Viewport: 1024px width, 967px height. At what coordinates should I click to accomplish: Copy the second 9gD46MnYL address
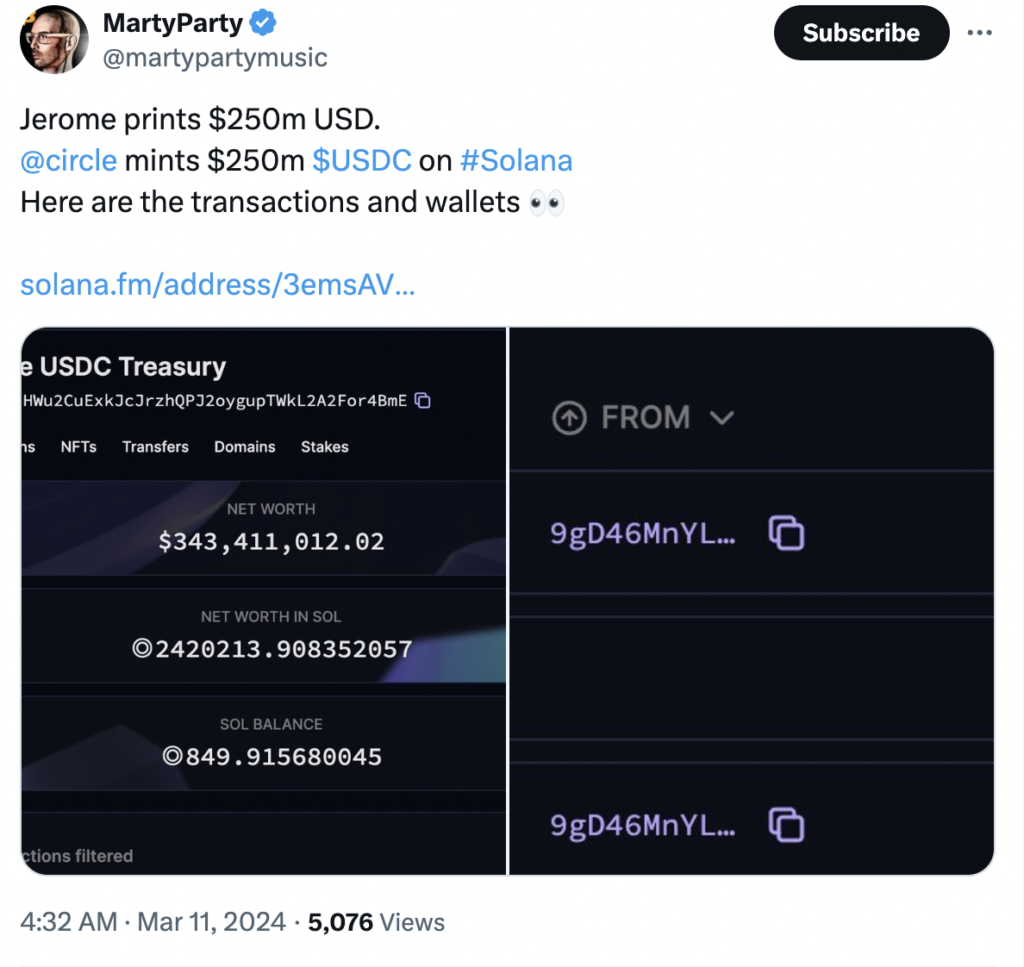787,825
